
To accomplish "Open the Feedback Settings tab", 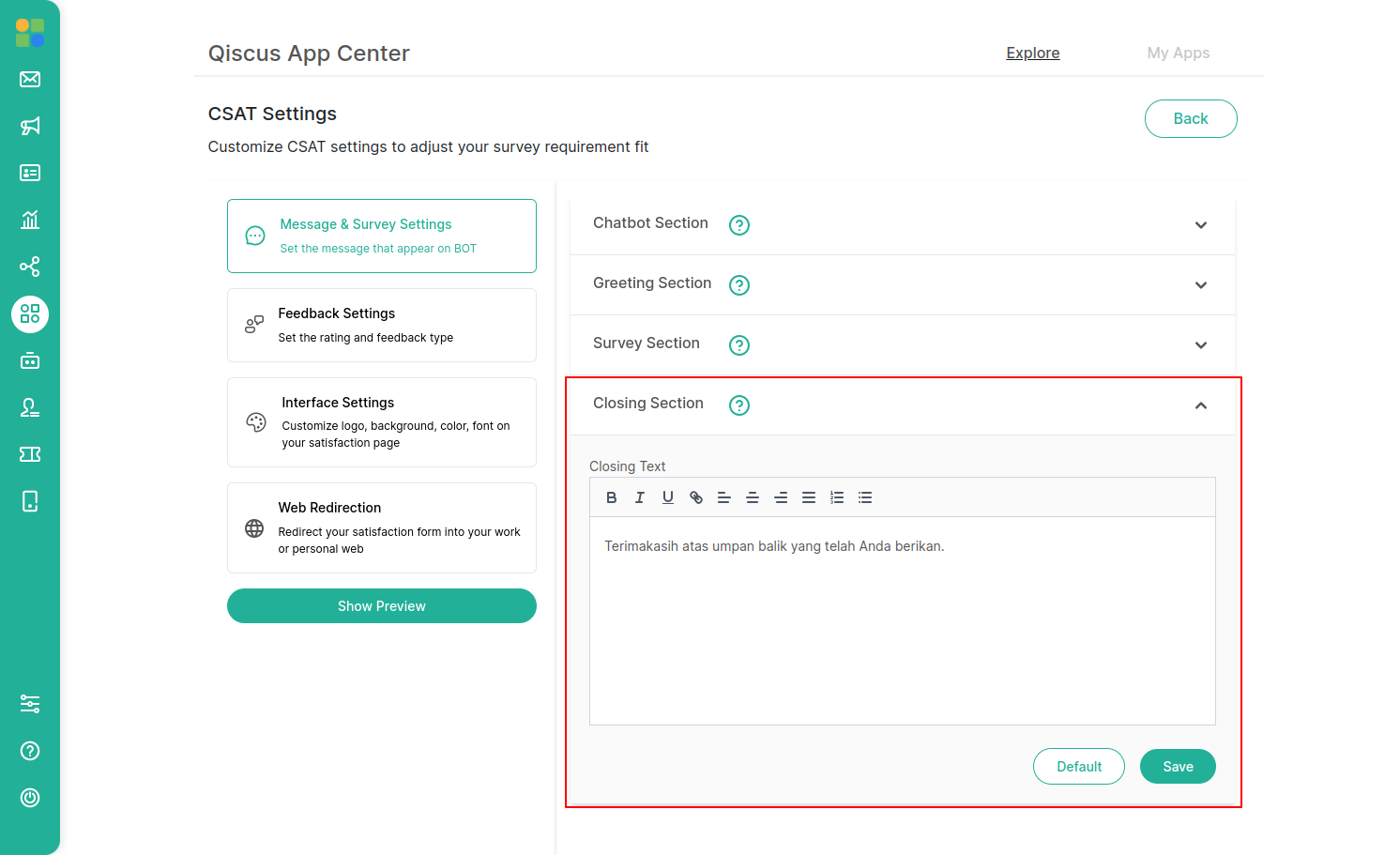I will 381,325.
